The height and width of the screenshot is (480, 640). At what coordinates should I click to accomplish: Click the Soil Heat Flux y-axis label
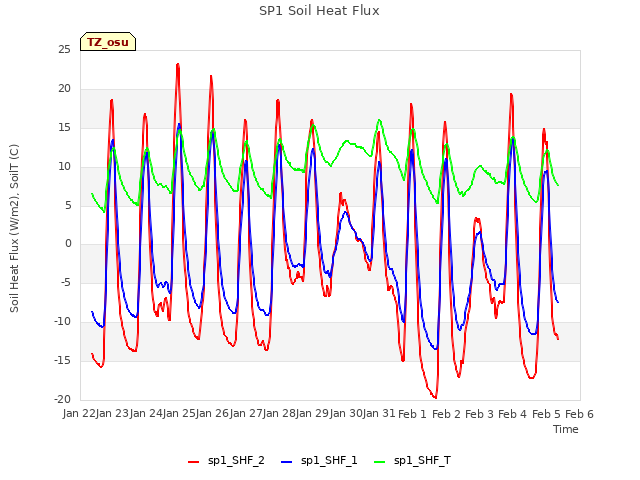pyautogui.click(x=14, y=228)
